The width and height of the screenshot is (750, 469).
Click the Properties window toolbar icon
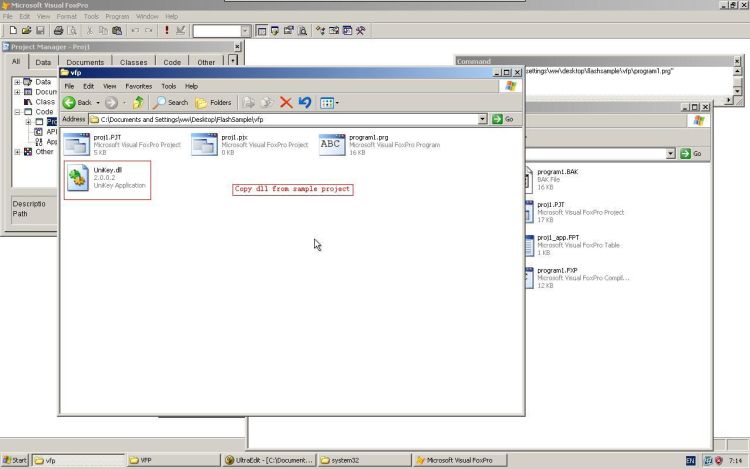[288, 31]
